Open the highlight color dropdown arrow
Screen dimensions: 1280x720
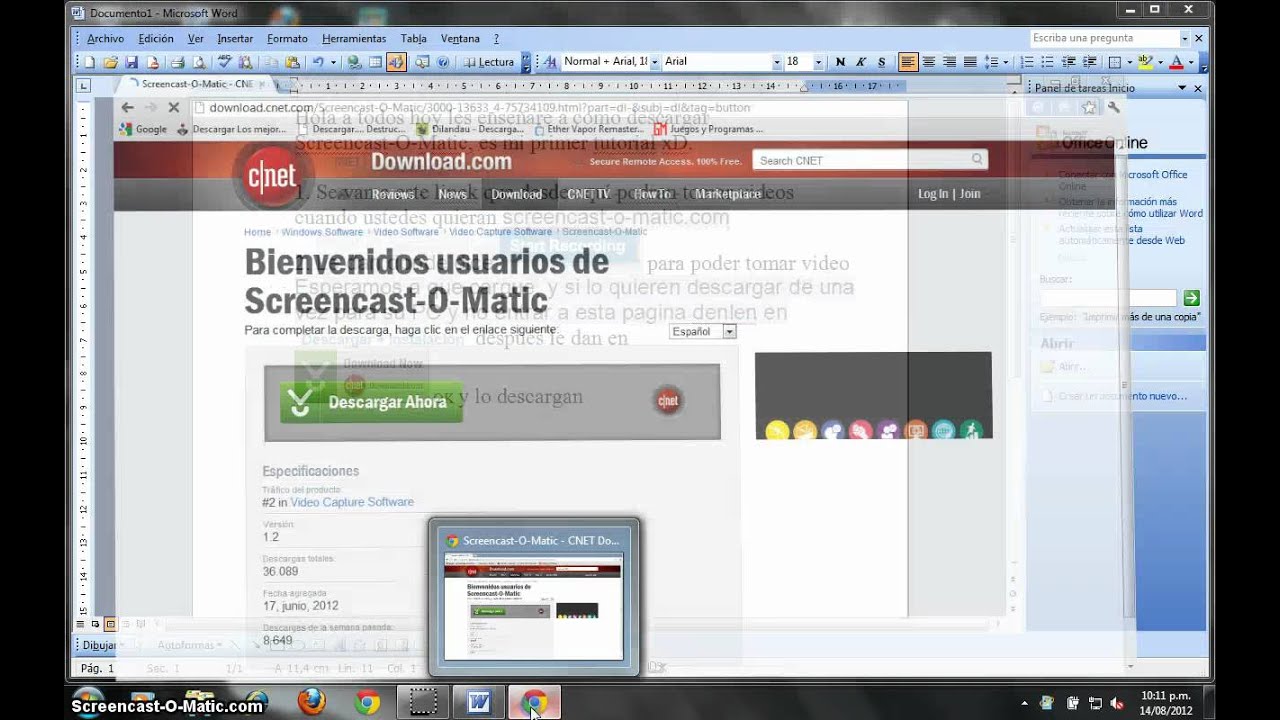point(1161,62)
